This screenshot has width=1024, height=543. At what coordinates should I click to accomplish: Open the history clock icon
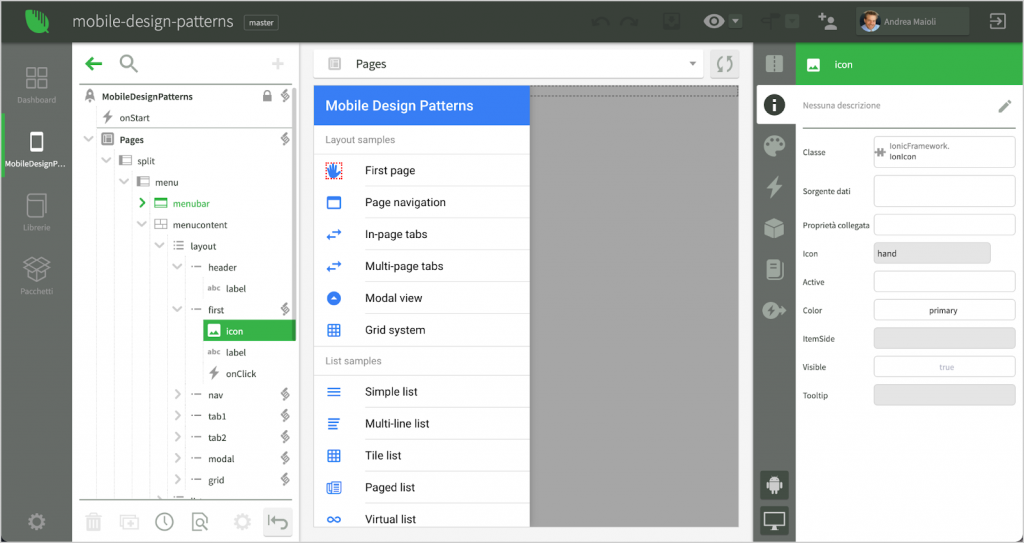pos(165,521)
